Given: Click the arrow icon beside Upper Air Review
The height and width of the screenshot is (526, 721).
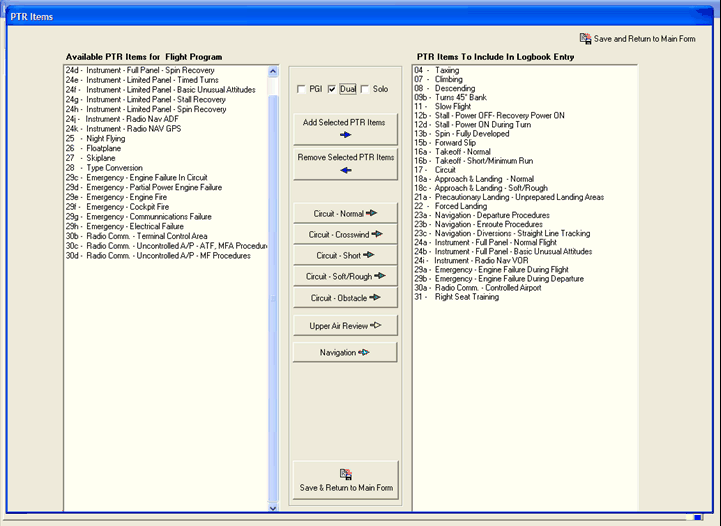Looking at the screenshot, I should (x=377, y=326).
